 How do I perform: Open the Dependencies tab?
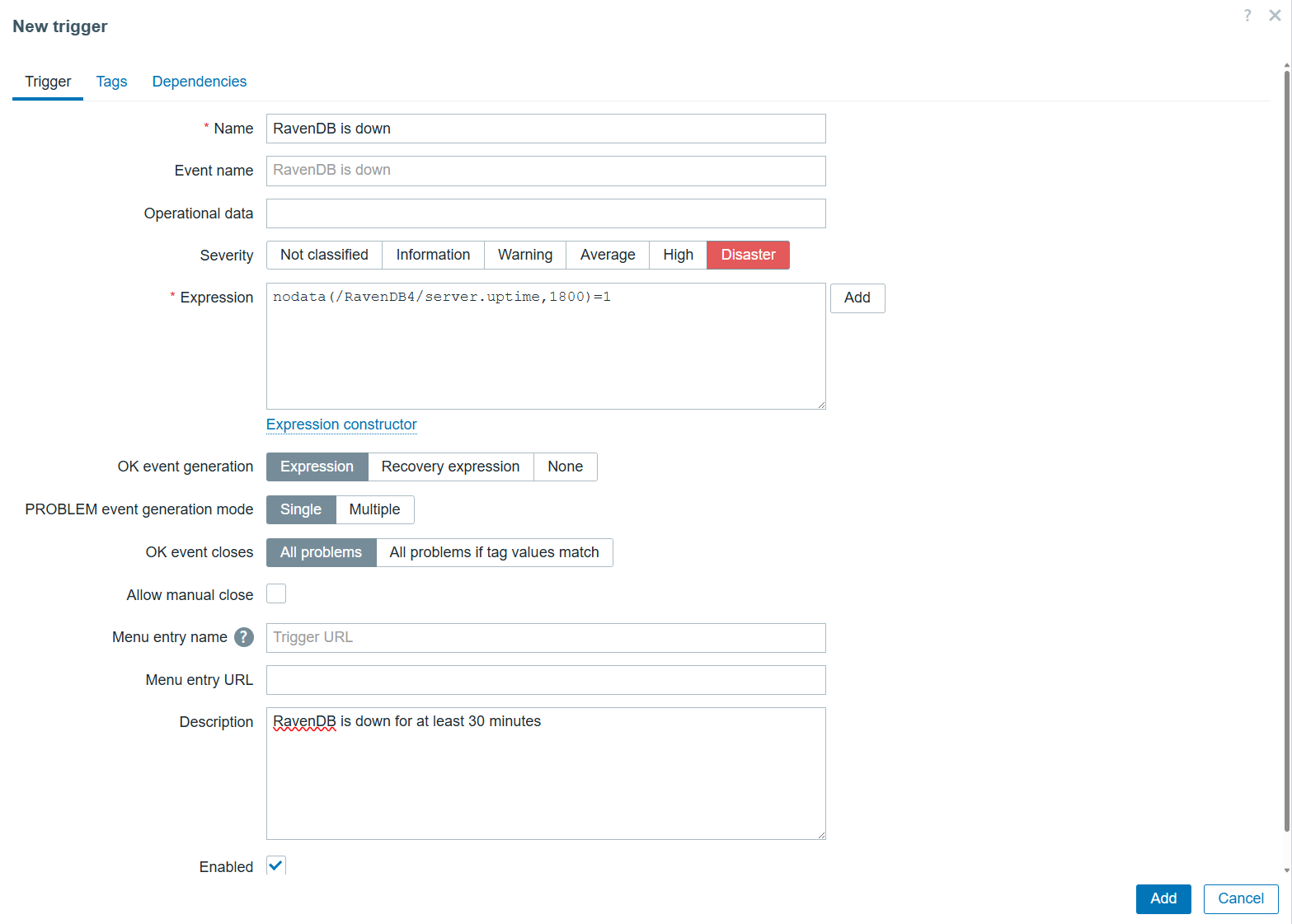[200, 82]
